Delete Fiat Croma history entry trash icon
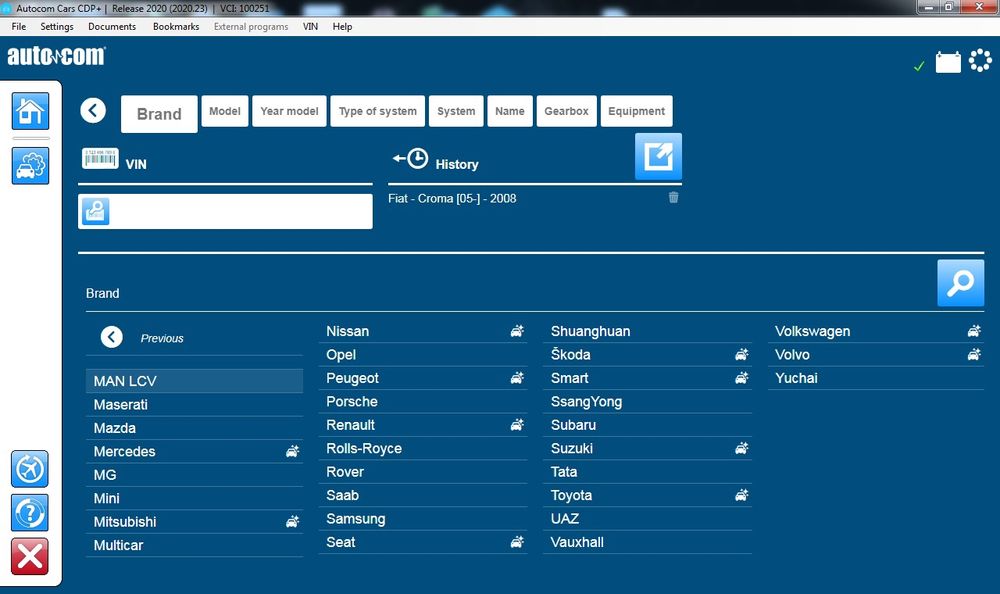The height and width of the screenshot is (594, 1000). (673, 197)
